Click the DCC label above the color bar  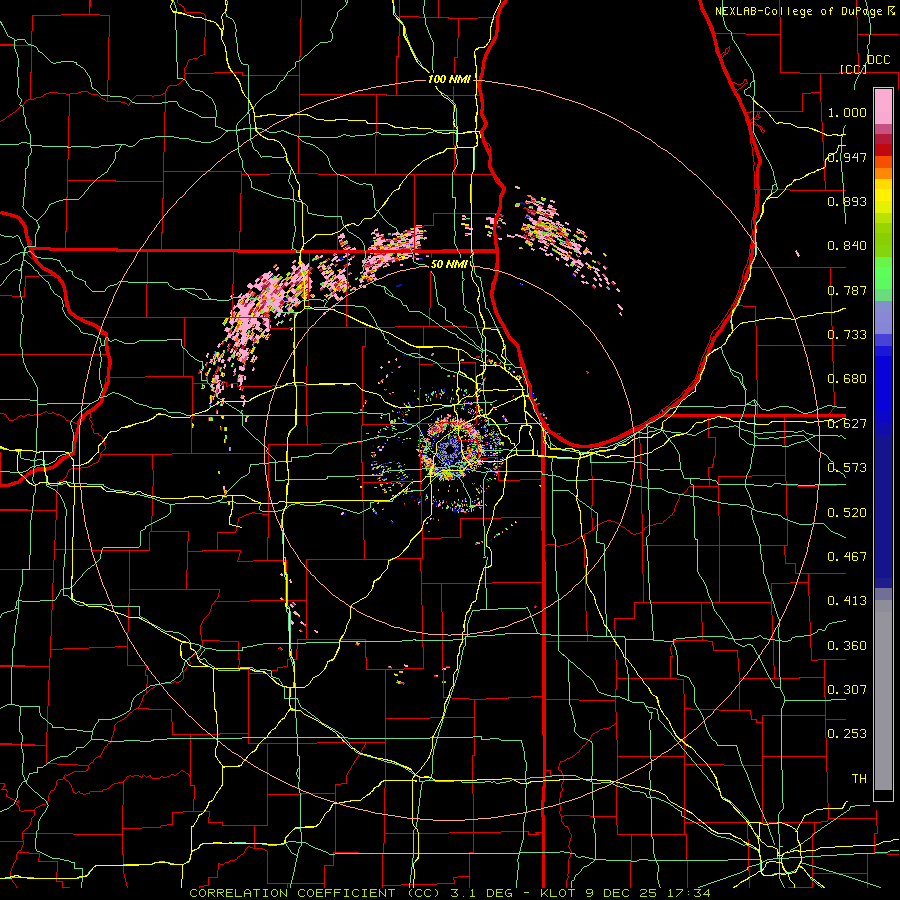click(x=879, y=60)
